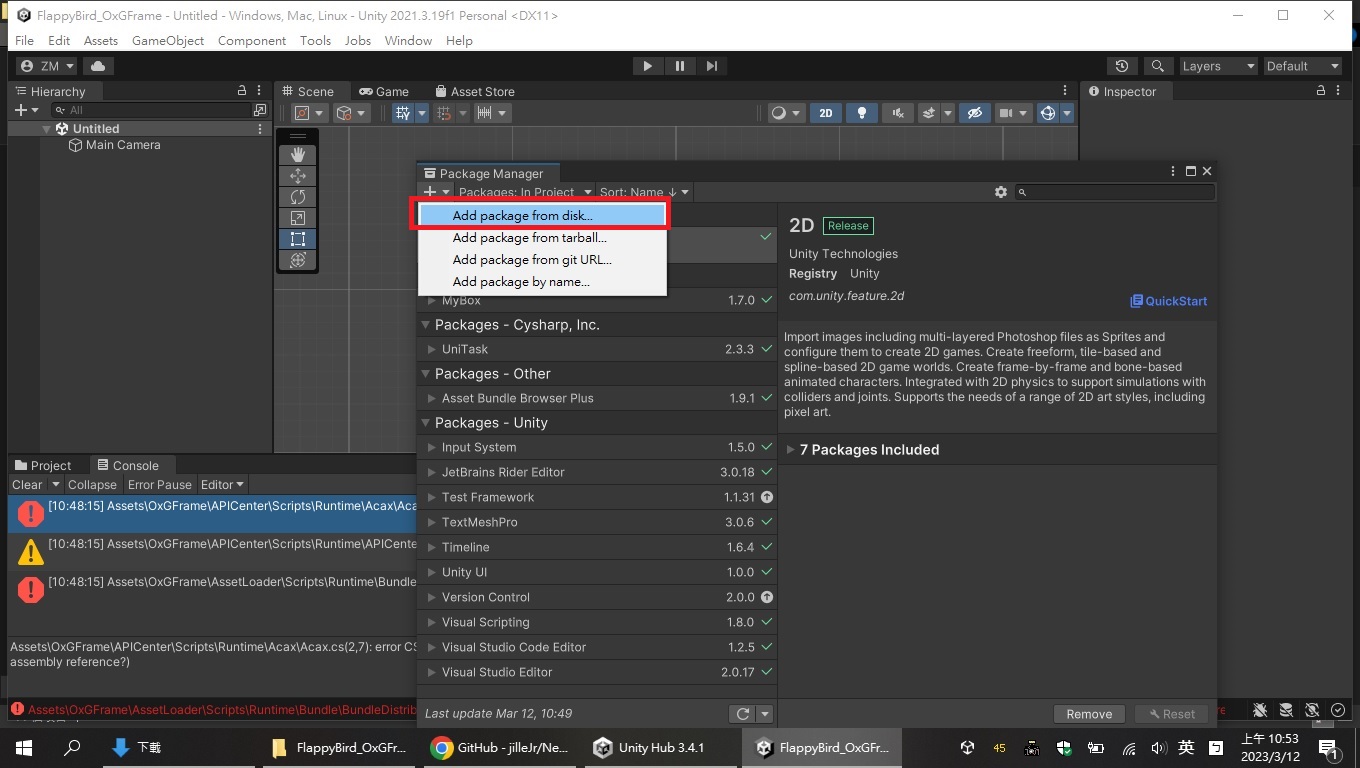Open the Untitled scene options menu
The height and width of the screenshot is (768, 1360).
pyautogui.click(x=260, y=129)
